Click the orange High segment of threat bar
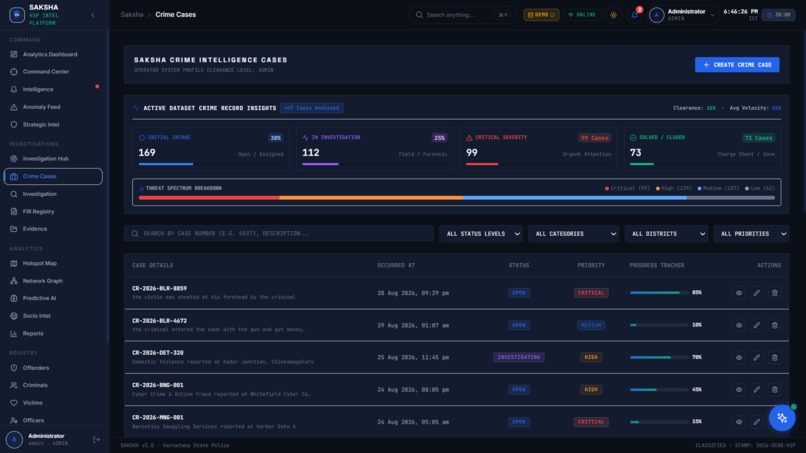The width and height of the screenshot is (806, 453). (x=371, y=197)
